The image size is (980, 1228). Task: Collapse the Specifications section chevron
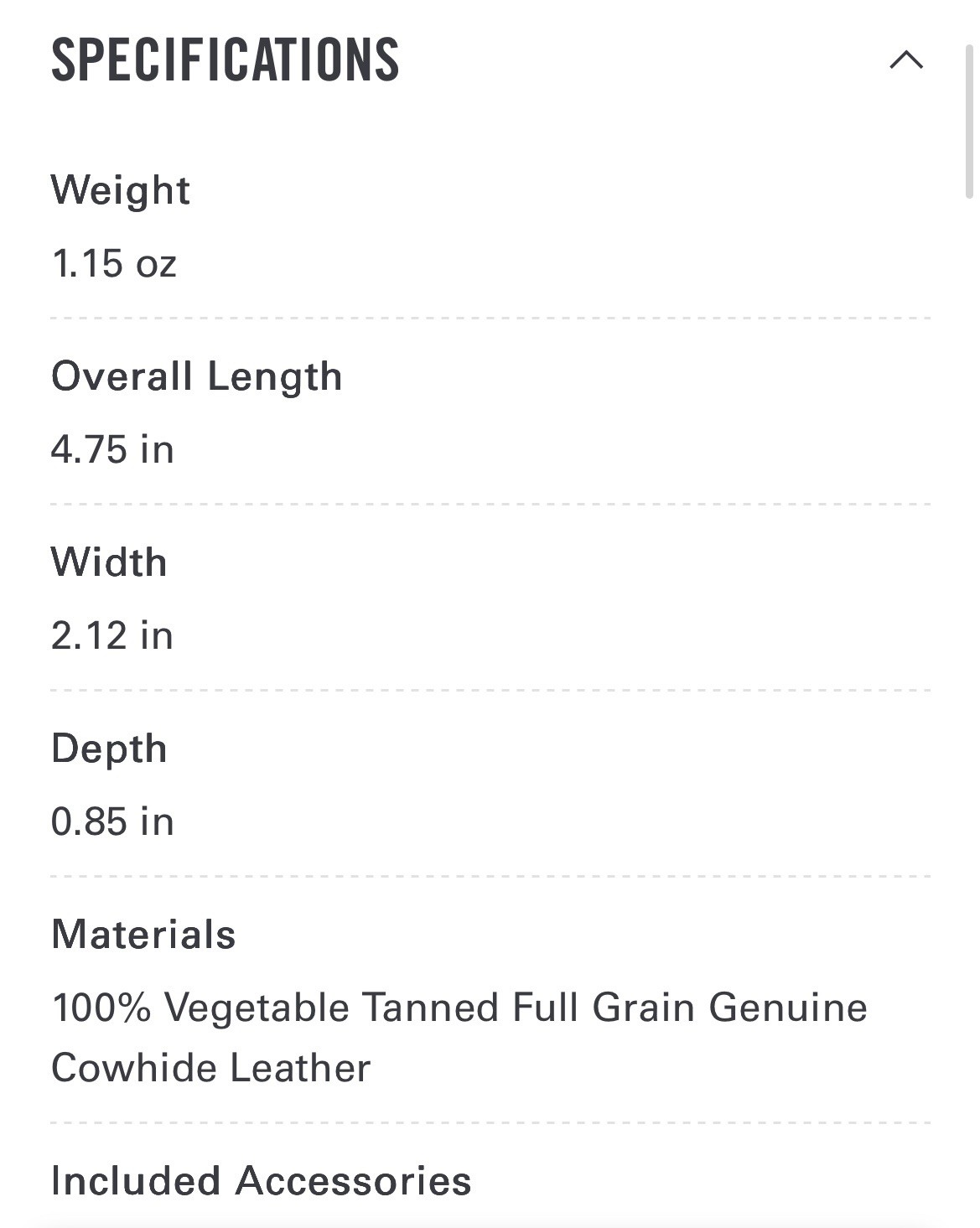tap(906, 60)
